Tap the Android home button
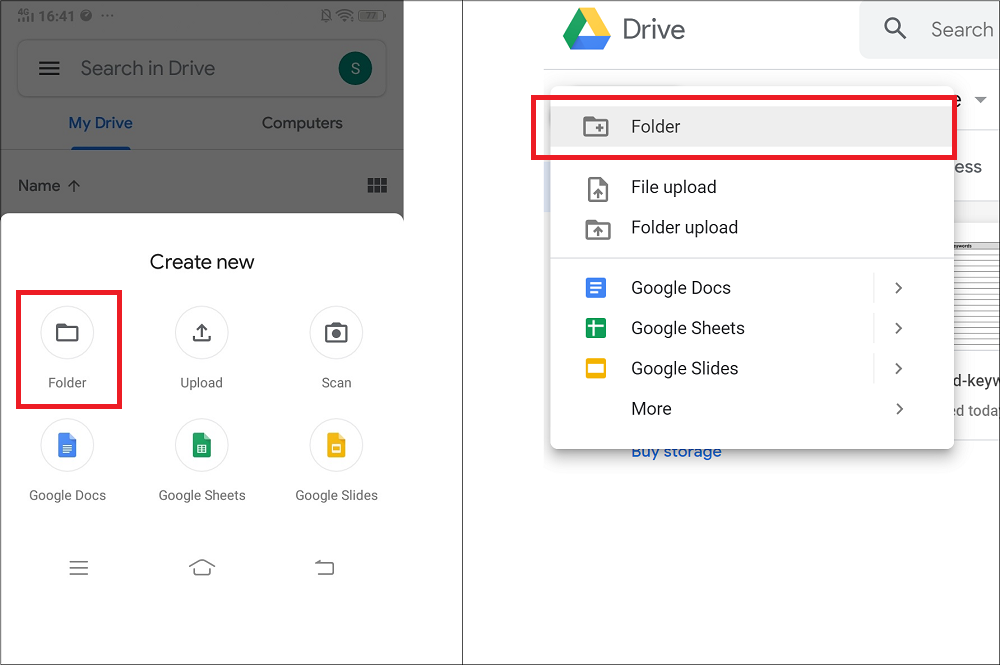The width and height of the screenshot is (1000, 665). 202,567
